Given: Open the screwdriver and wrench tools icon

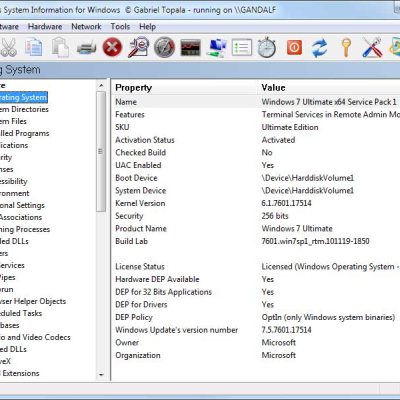Looking at the screenshot, I should coord(372,47).
